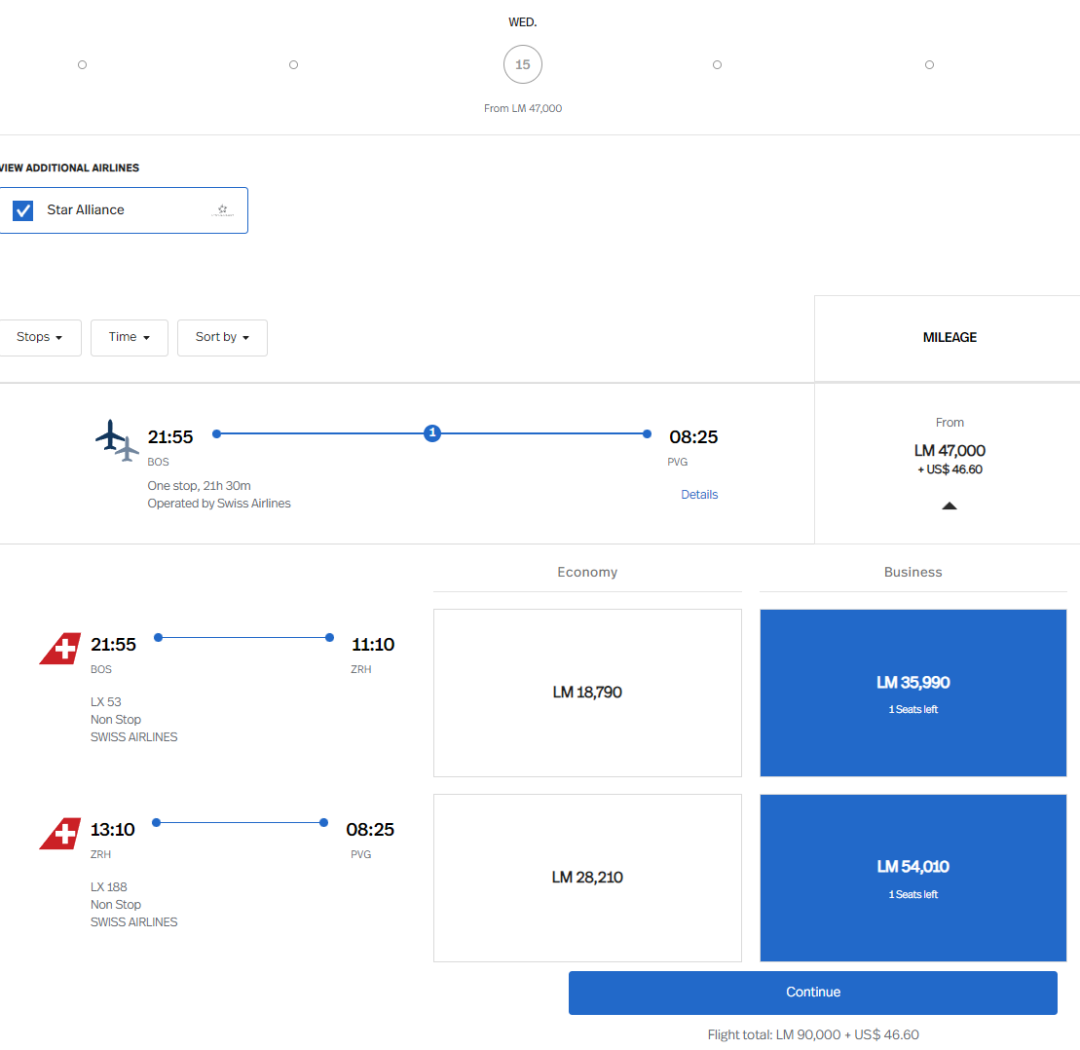Click the Star Alliance logo icon
The image size is (1080, 1050).
click(222, 210)
